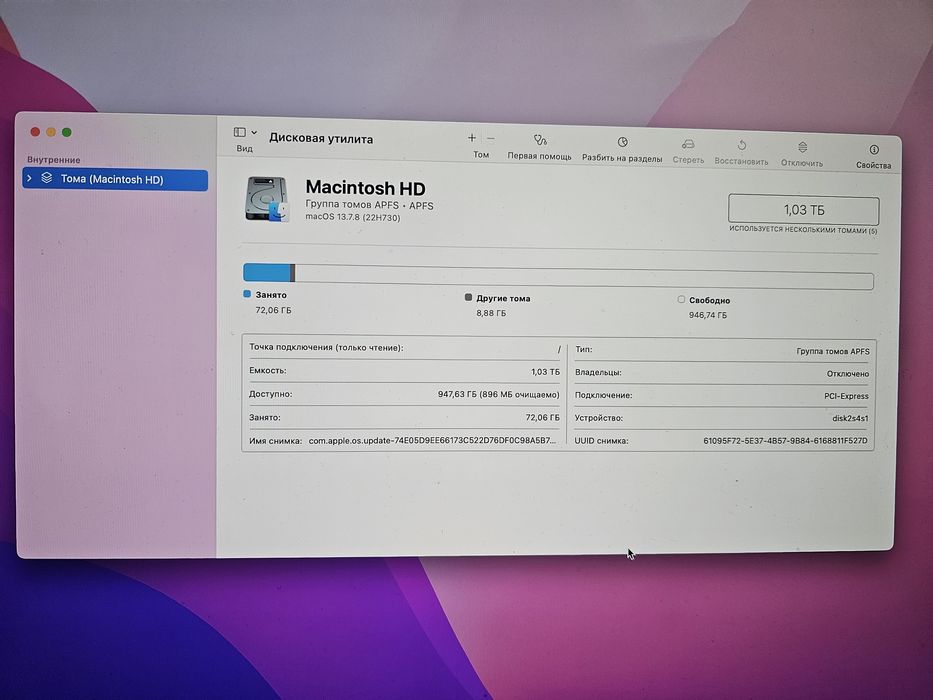The height and width of the screenshot is (700, 933).
Task: Zoom the window with green button
Action: coord(67,132)
